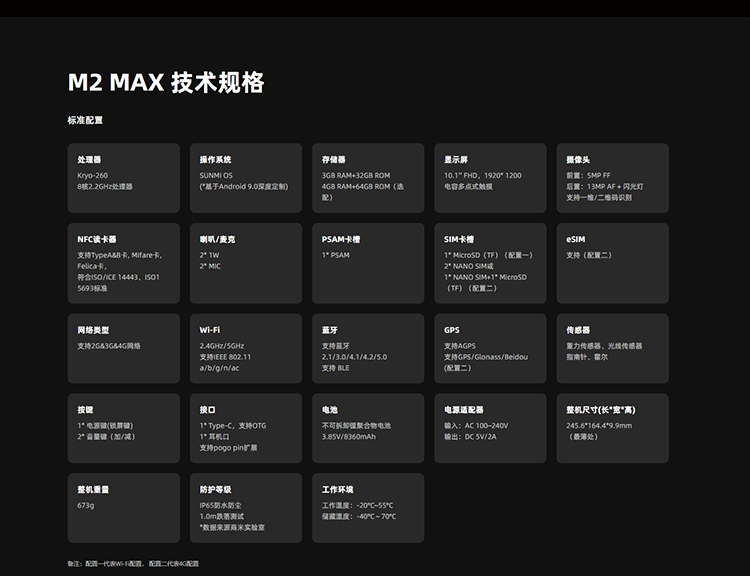The image size is (750, 576).
Task: Click the 电池 card title
Action: point(330,410)
